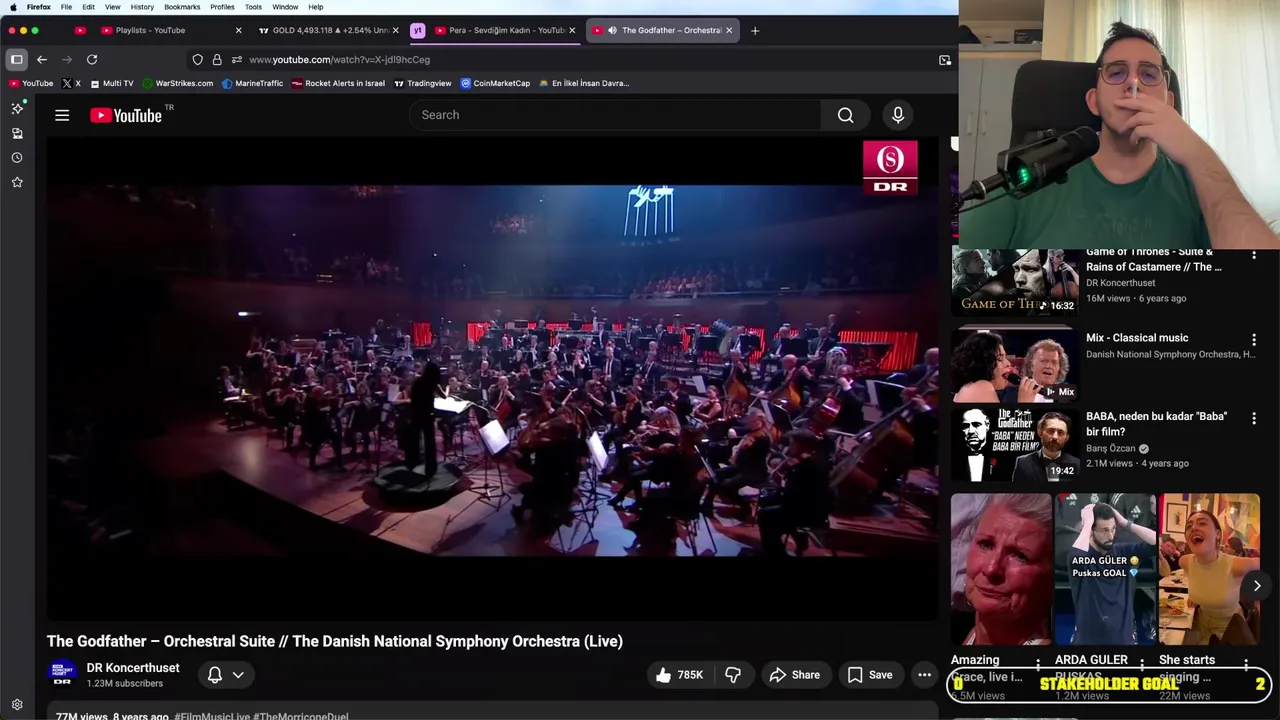Open options menu for Mix - Classical music

point(1254,340)
